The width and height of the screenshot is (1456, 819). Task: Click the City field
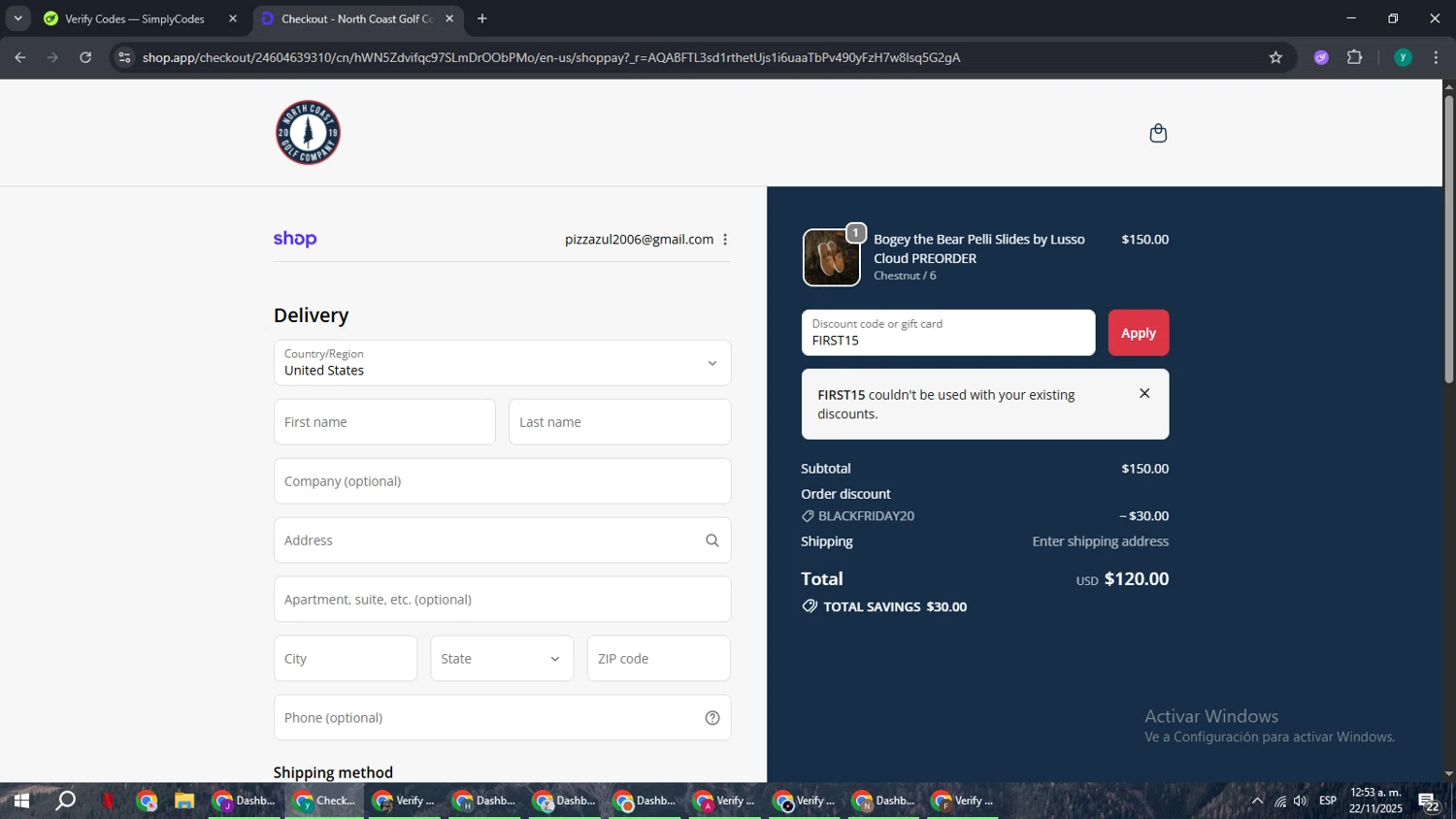click(346, 659)
